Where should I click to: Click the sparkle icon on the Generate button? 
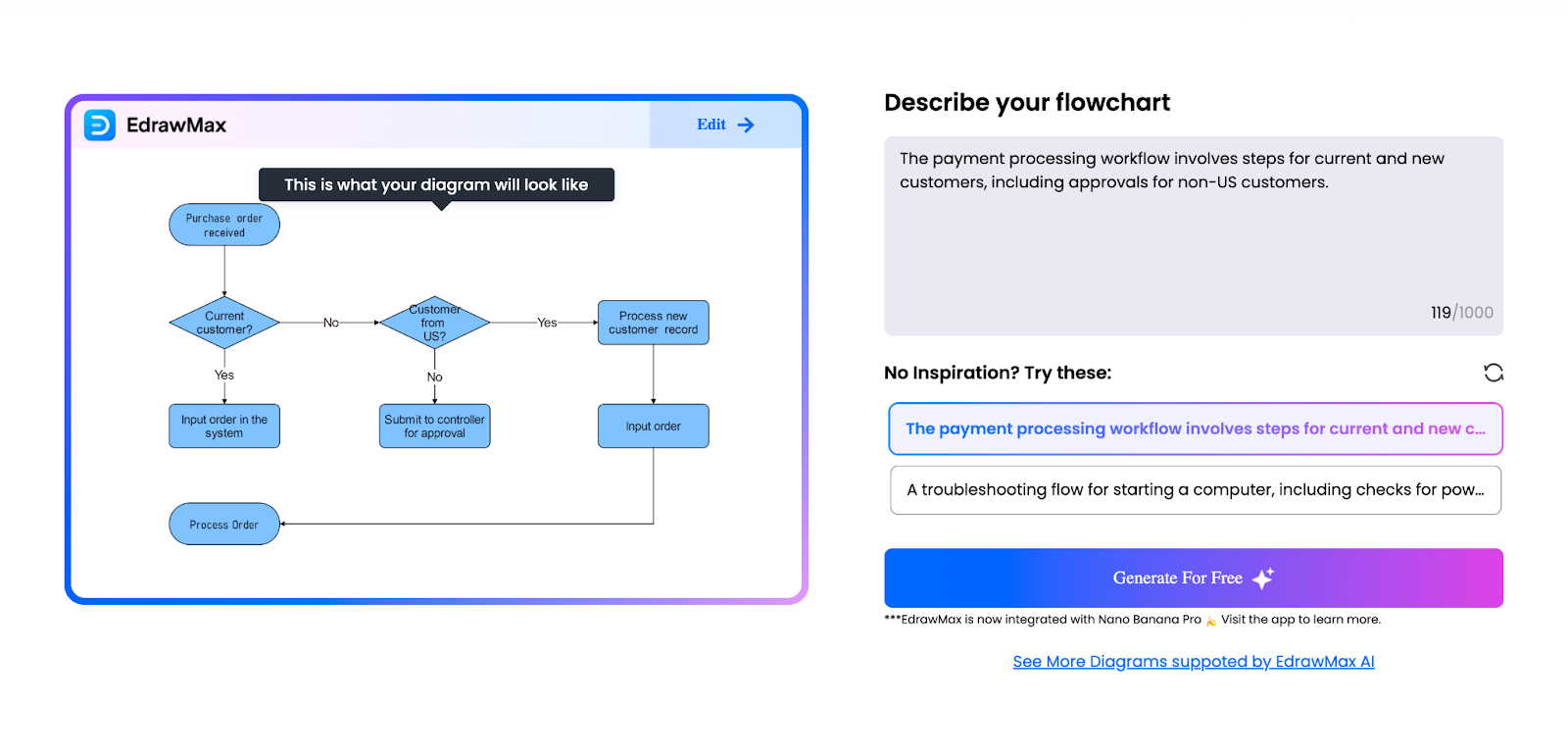[x=1263, y=579]
